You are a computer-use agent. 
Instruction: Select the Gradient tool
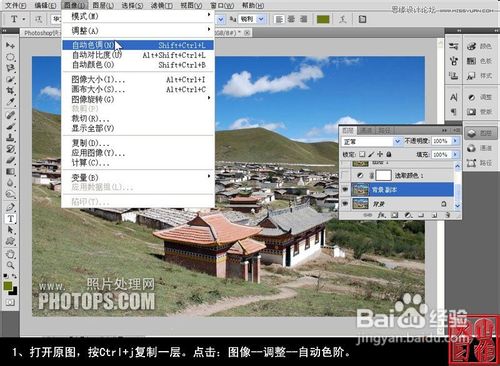coord(10,172)
